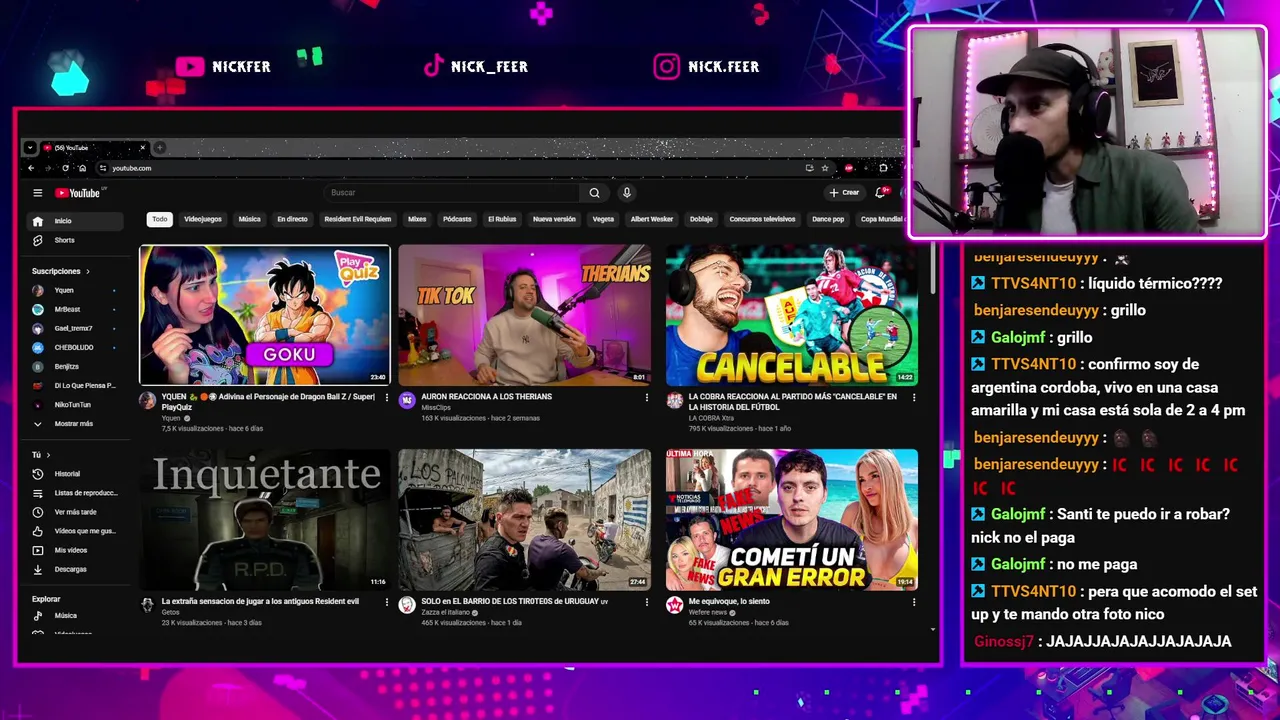Screen dimensions: 1280x720
Task: Open the Therians TikTok video thumbnail
Action: tap(525, 315)
